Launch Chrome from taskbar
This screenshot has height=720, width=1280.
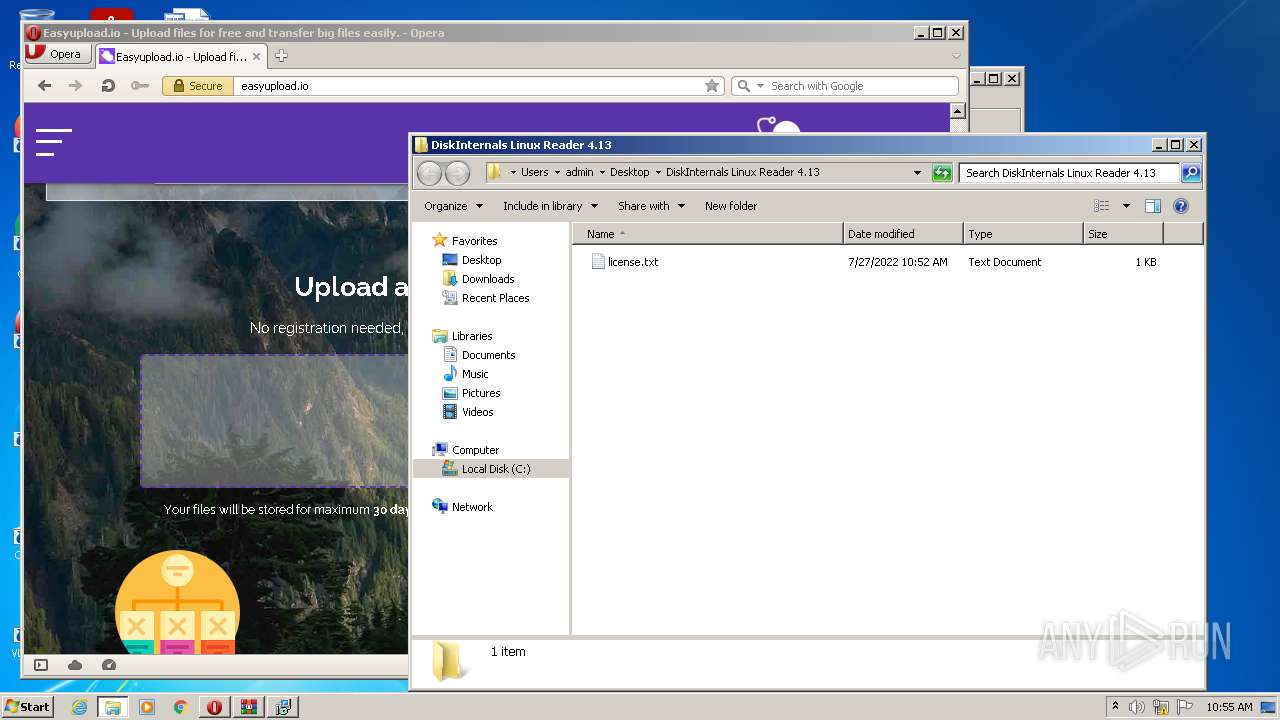click(x=181, y=707)
